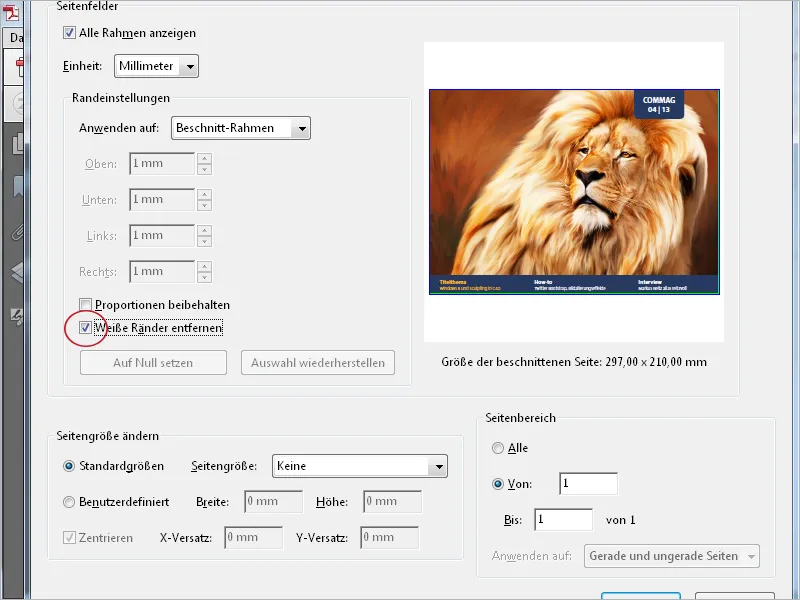Click the Unten margin field
800x600 pixels.
point(162,199)
